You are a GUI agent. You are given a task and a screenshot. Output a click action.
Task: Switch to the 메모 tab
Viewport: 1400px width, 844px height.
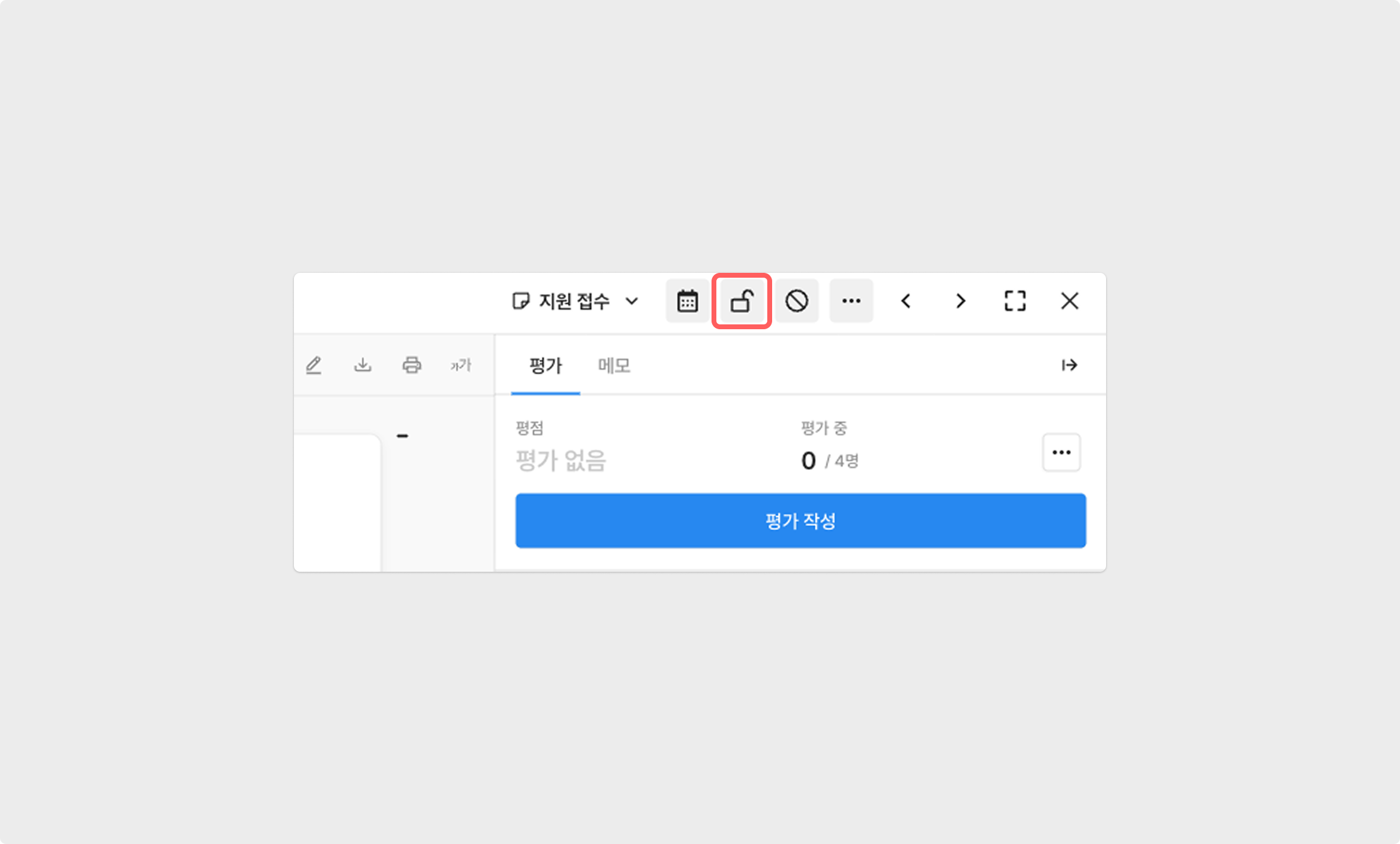pyautogui.click(x=614, y=366)
